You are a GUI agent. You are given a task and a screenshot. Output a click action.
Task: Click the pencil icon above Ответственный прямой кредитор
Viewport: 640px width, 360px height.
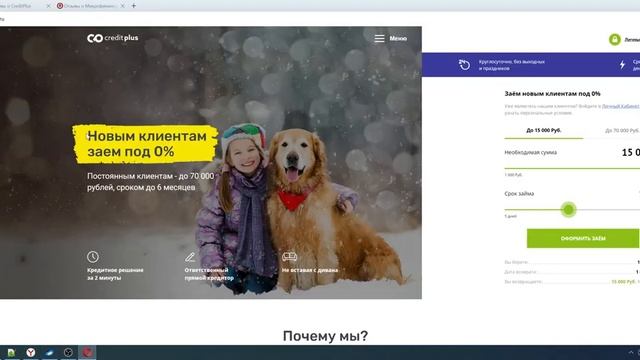[190, 257]
